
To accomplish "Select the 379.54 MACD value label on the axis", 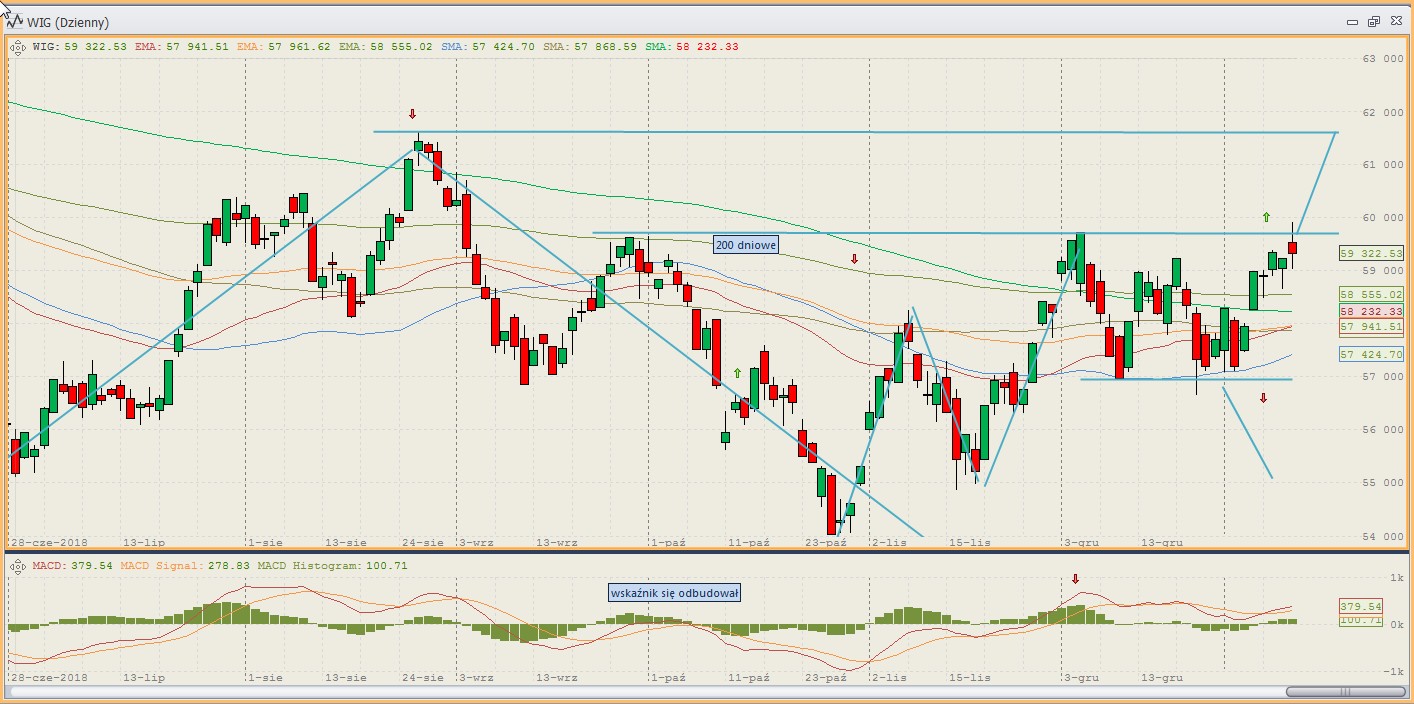I will coord(1360,607).
